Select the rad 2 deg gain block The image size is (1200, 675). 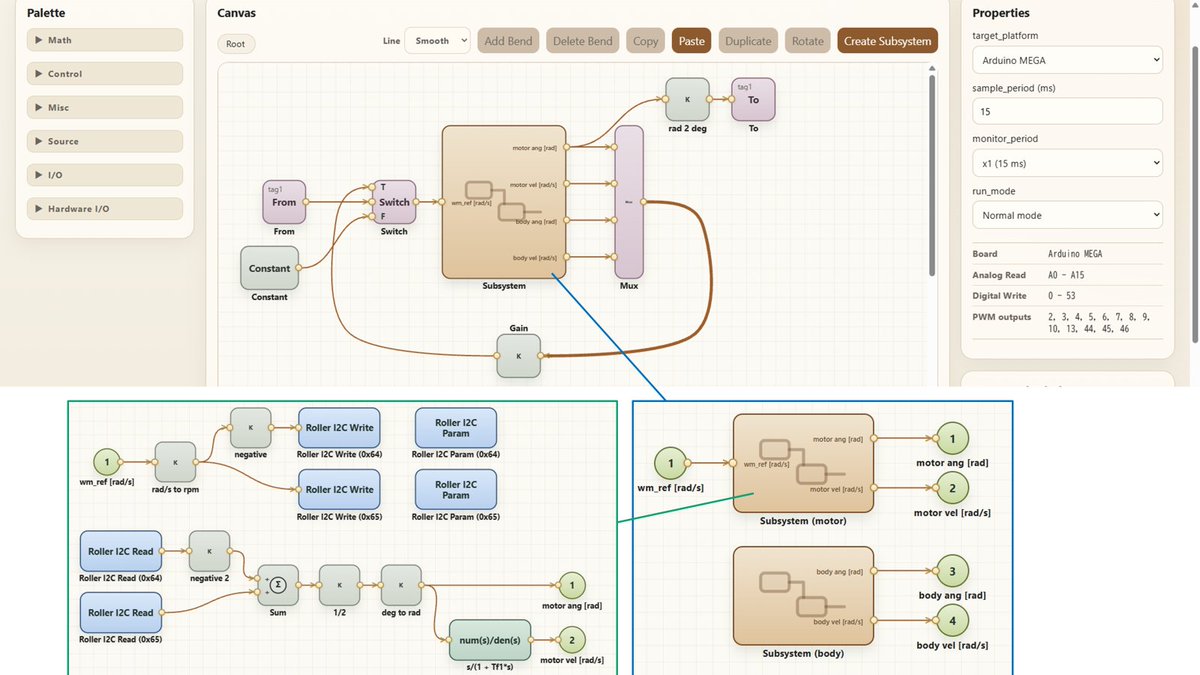[687, 99]
